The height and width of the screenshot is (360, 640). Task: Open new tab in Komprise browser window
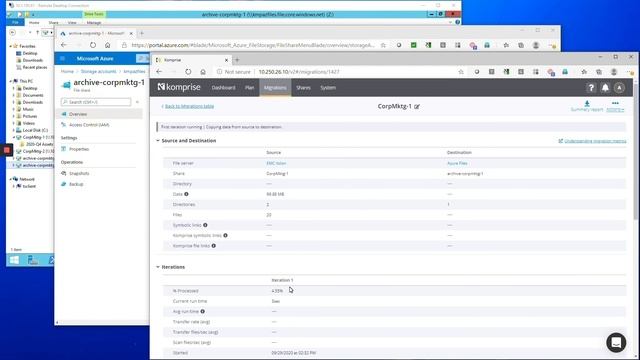237,60
